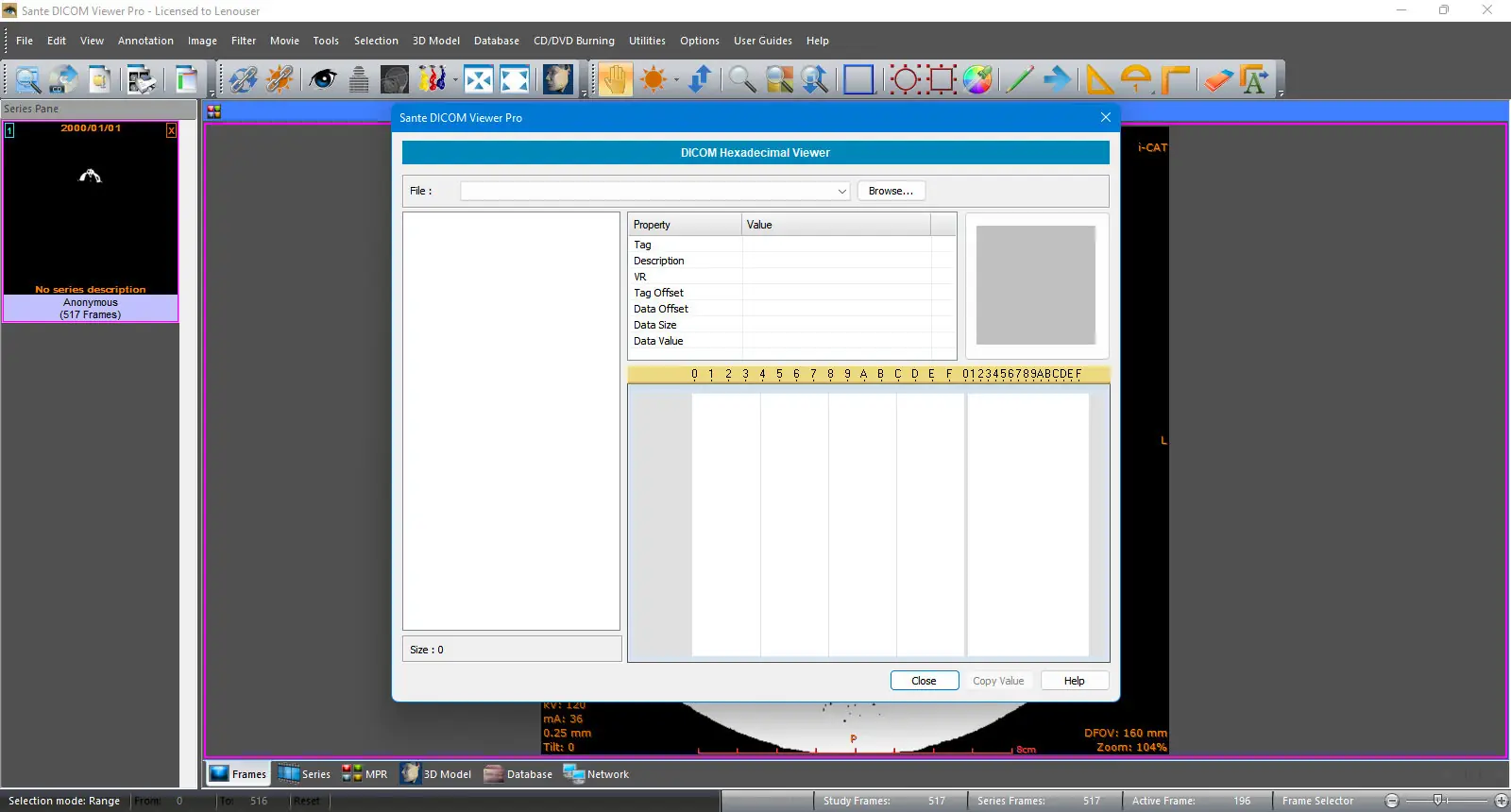
Task: Click the print/export images toolbar icon
Action: pyautogui.click(x=141, y=79)
